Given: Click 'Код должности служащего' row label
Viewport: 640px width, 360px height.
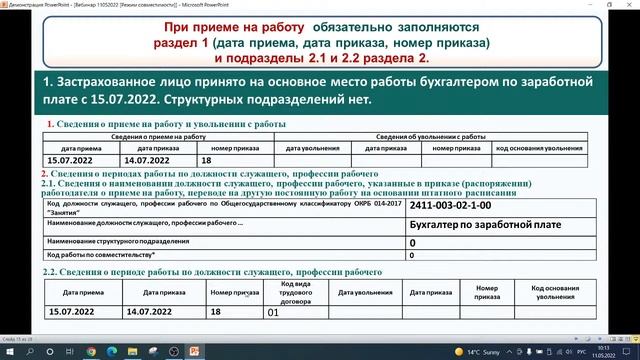Looking at the screenshot, I should (224, 208).
